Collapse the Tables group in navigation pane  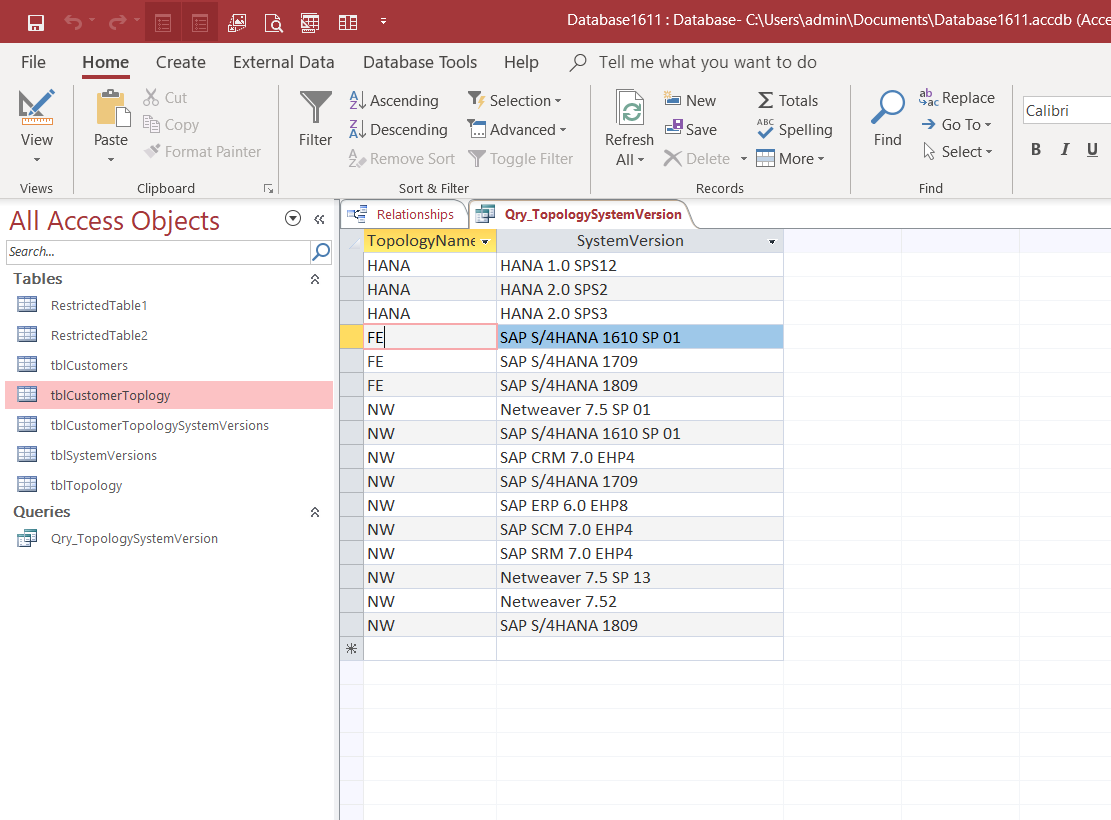pos(315,280)
